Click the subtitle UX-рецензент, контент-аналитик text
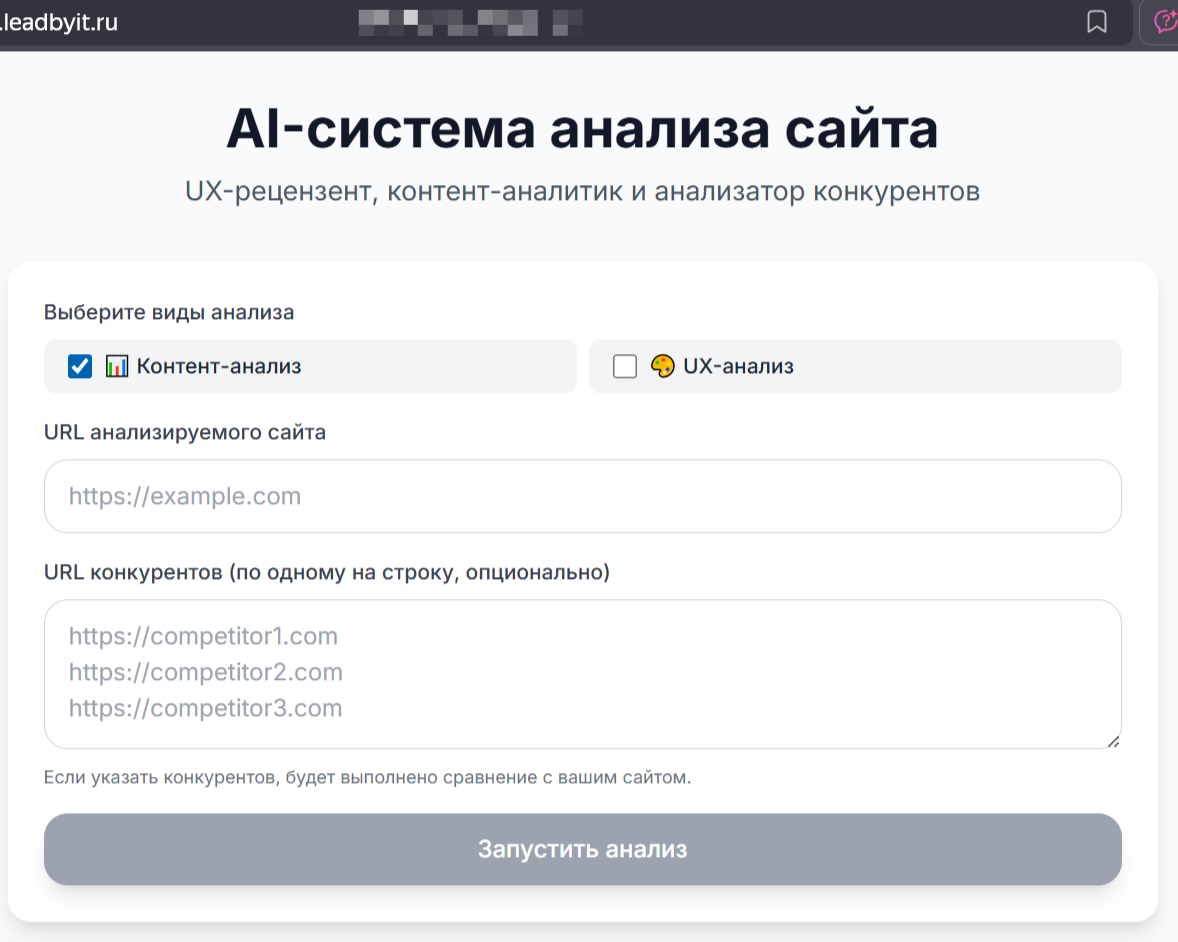1178x942 pixels. click(582, 192)
